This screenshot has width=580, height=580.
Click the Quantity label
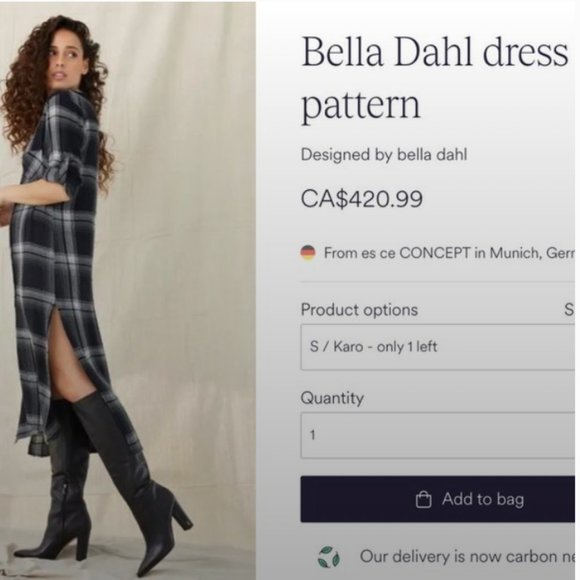[332, 398]
